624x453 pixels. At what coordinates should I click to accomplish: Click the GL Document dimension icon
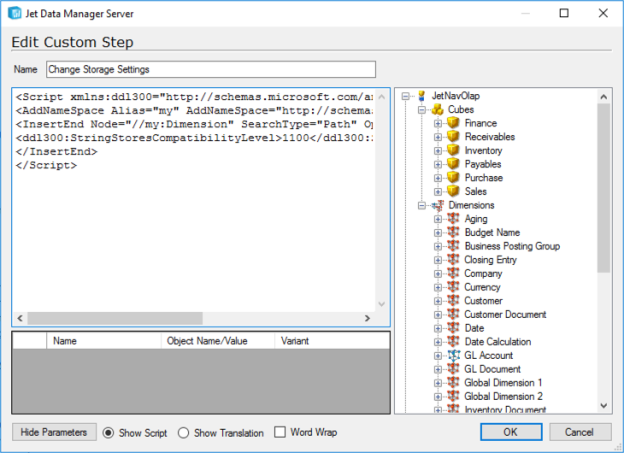click(453, 369)
